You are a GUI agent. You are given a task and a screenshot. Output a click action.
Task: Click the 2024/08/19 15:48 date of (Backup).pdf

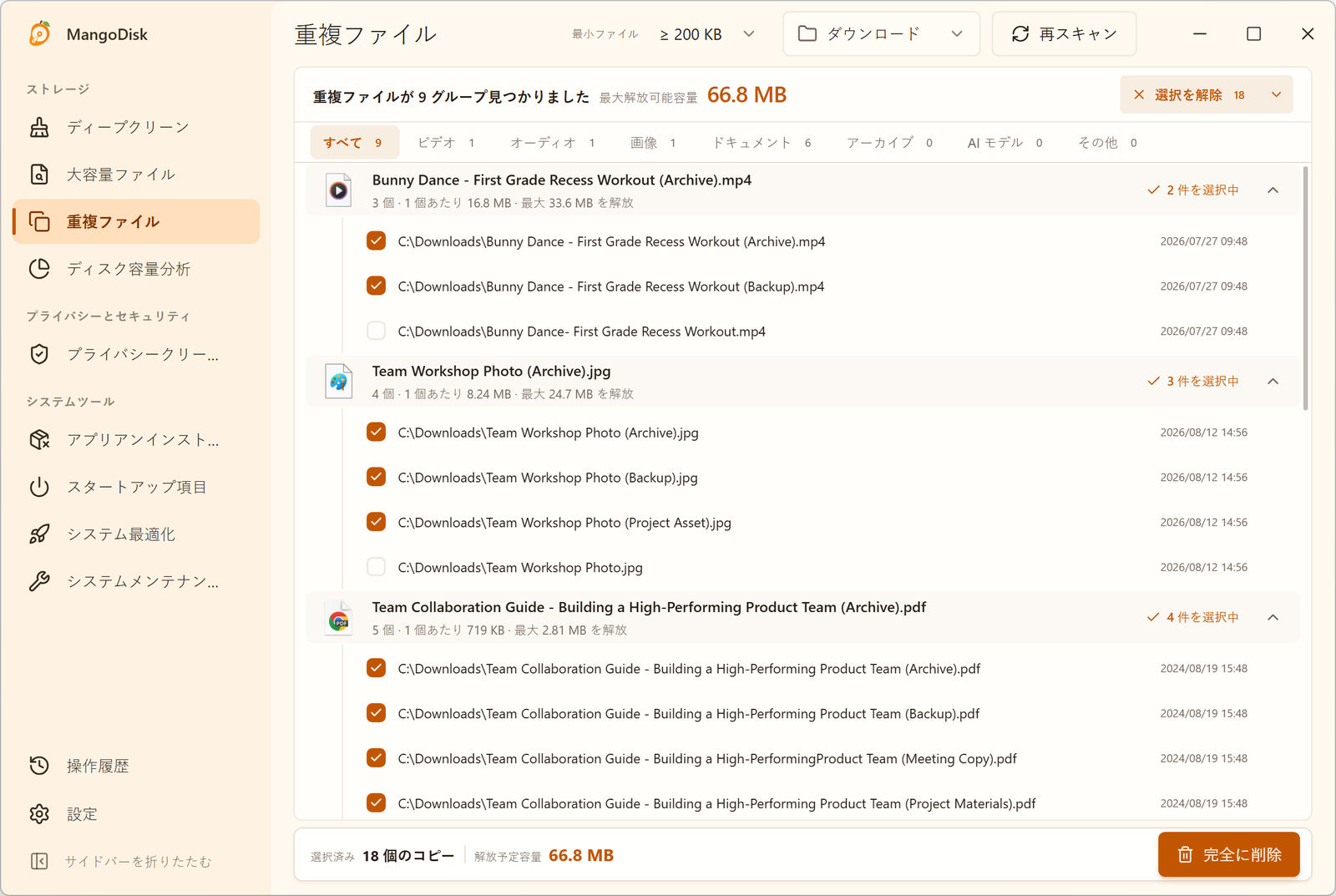tap(1203, 713)
